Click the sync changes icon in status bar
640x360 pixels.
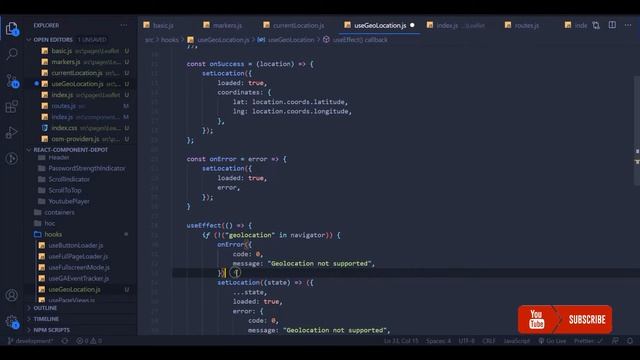(64, 341)
